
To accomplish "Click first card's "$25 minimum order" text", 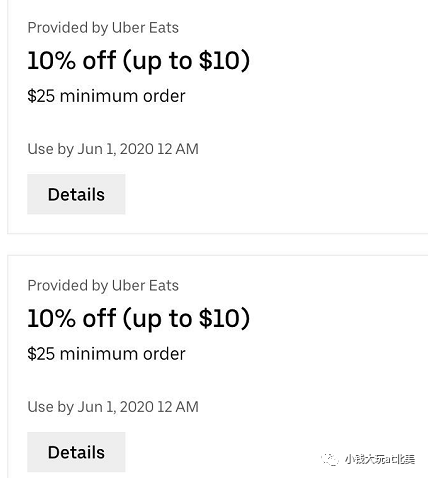I will click(106, 96).
